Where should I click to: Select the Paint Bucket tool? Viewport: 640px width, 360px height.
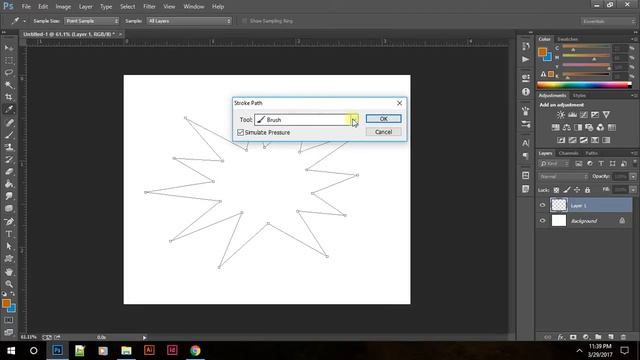click(x=9, y=184)
